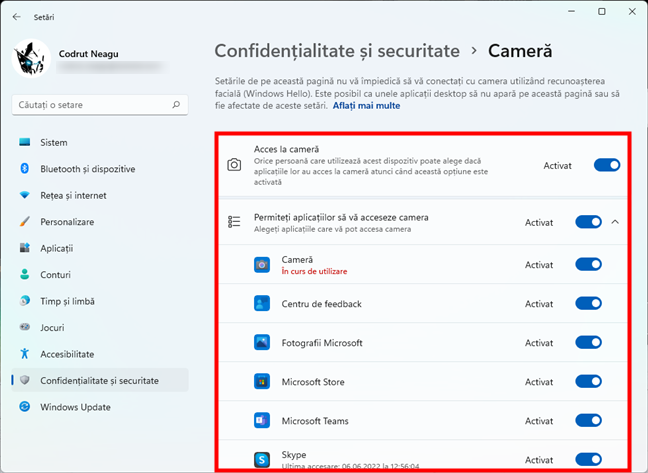
Task: Click the Wi-Fi network icon in sidebar
Action: pos(25,195)
